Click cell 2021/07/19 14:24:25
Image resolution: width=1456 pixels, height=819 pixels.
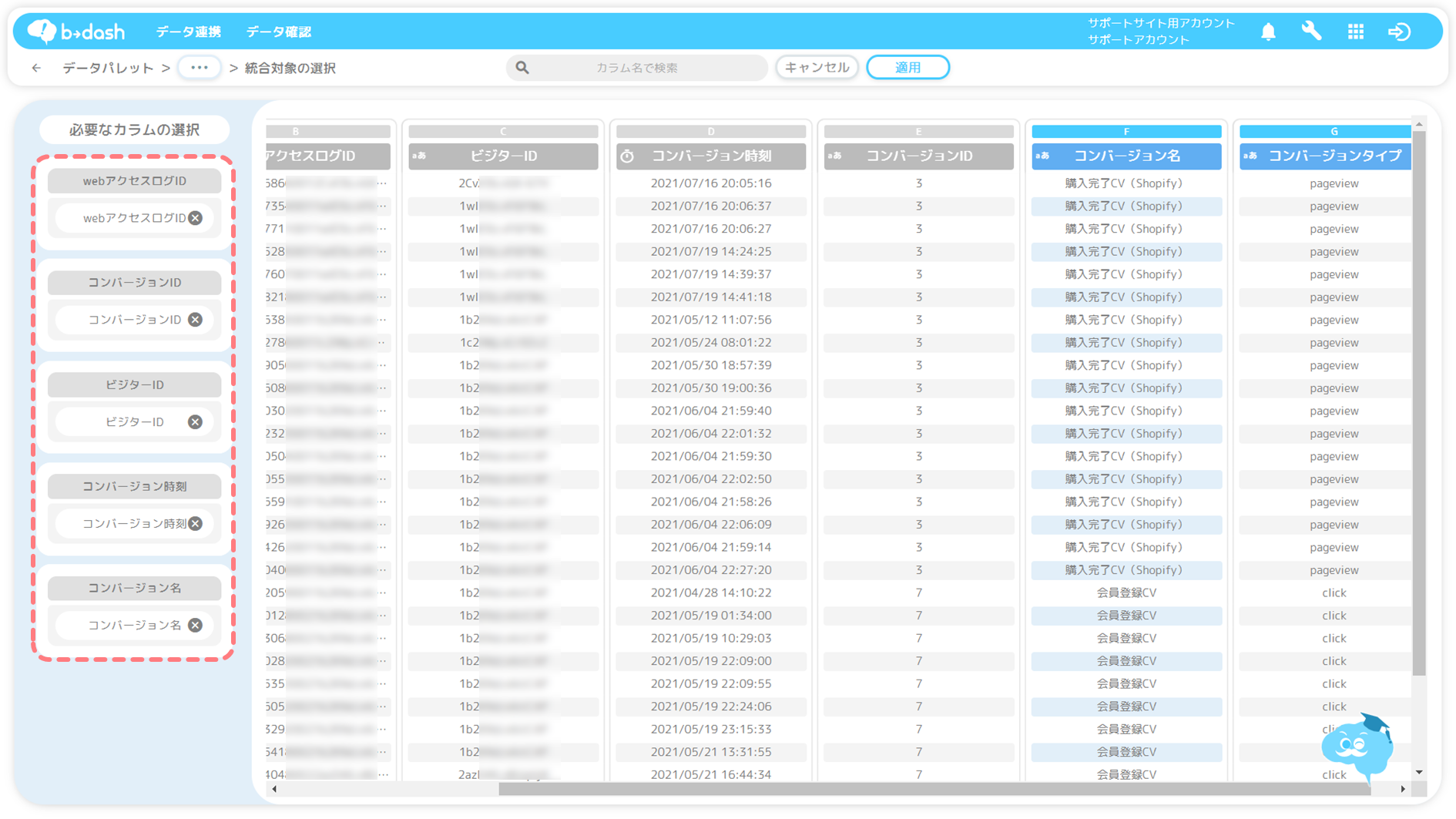(711, 252)
